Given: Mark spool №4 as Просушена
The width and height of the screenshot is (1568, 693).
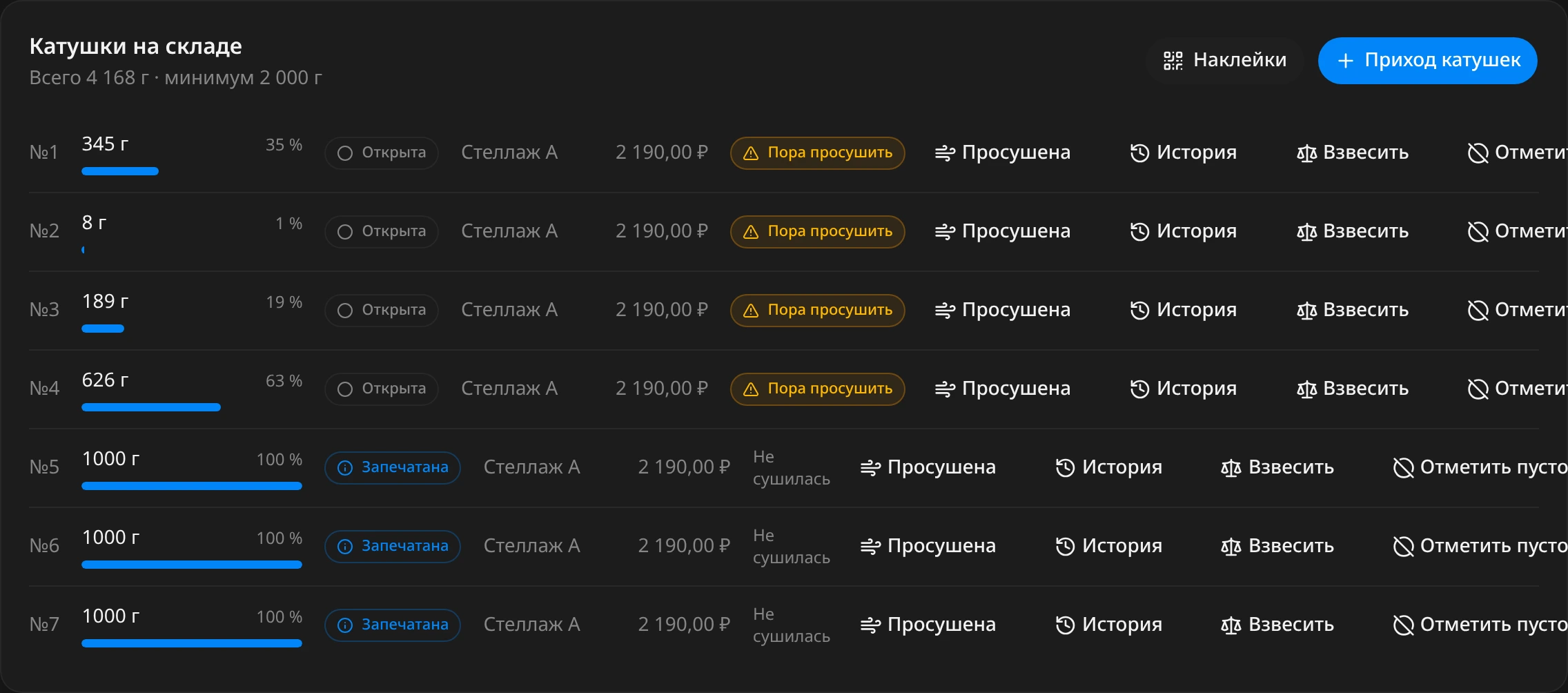Looking at the screenshot, I should [x=1002, y=389].
